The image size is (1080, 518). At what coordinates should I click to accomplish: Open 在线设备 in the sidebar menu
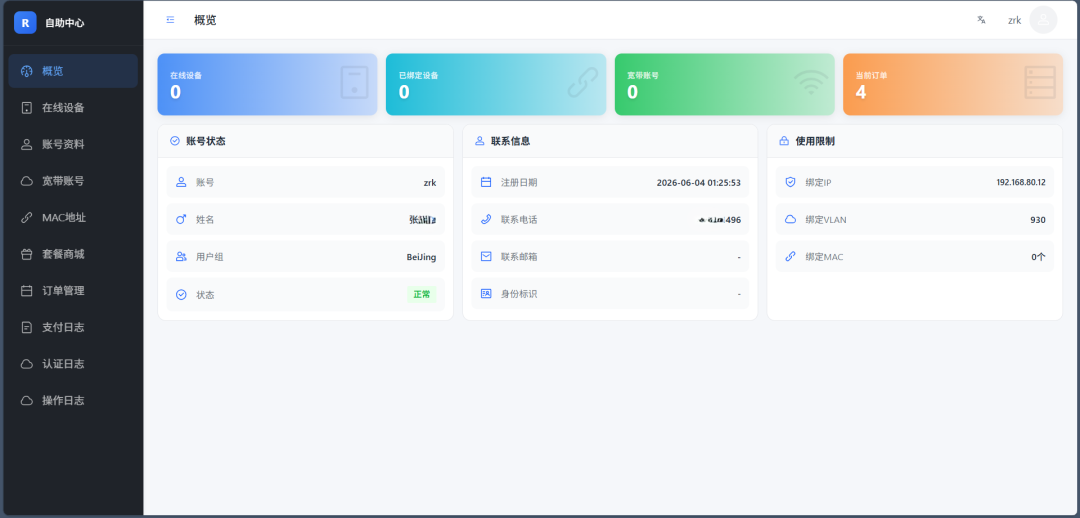73,107
